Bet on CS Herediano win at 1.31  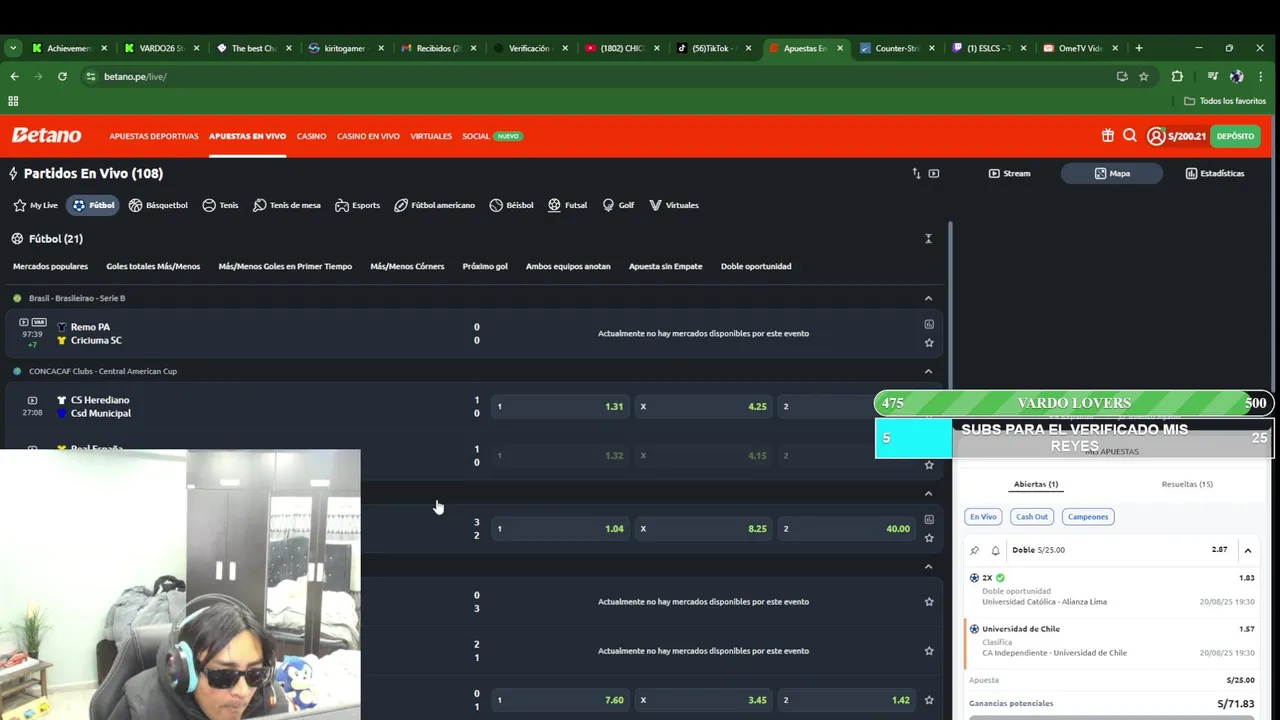pos(560,407)
